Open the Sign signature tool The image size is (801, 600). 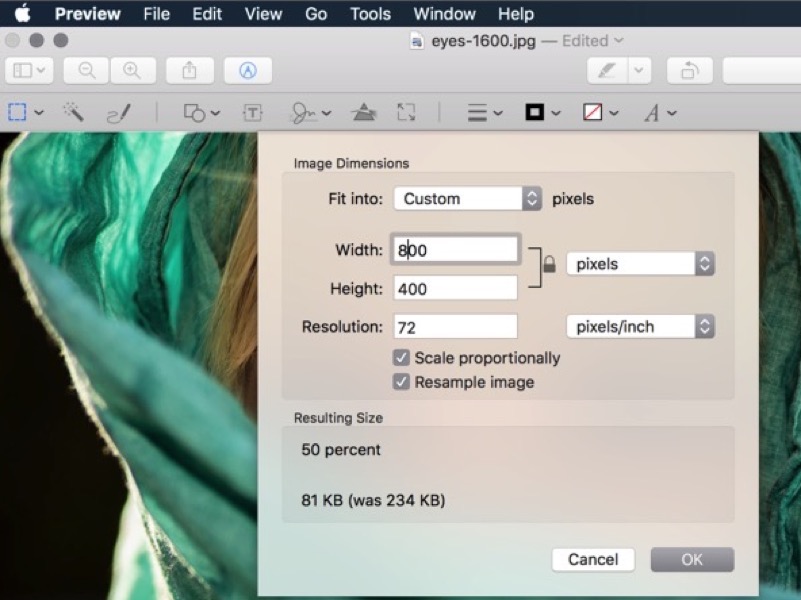303,113
